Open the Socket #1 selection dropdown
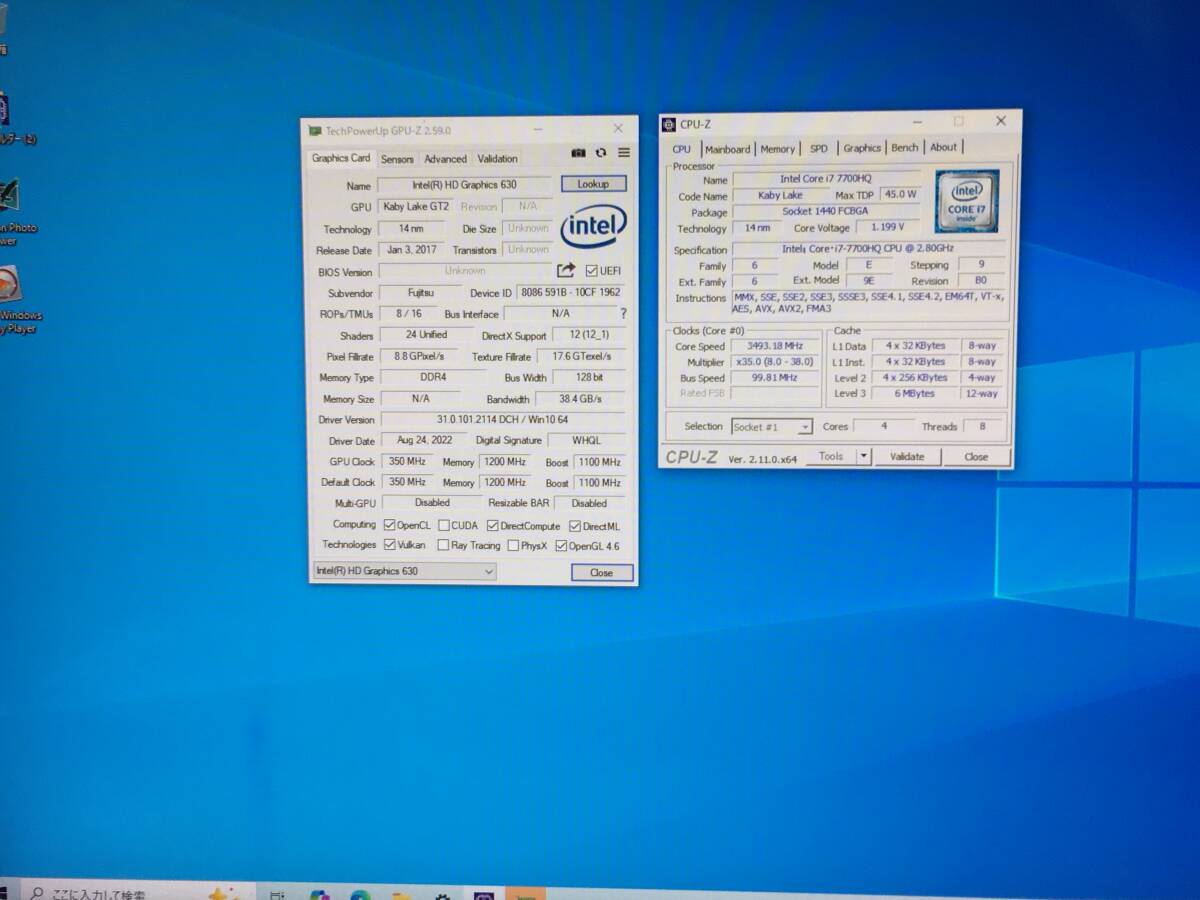The height and width of the screenshot is (900, 1200). [771, 427]
